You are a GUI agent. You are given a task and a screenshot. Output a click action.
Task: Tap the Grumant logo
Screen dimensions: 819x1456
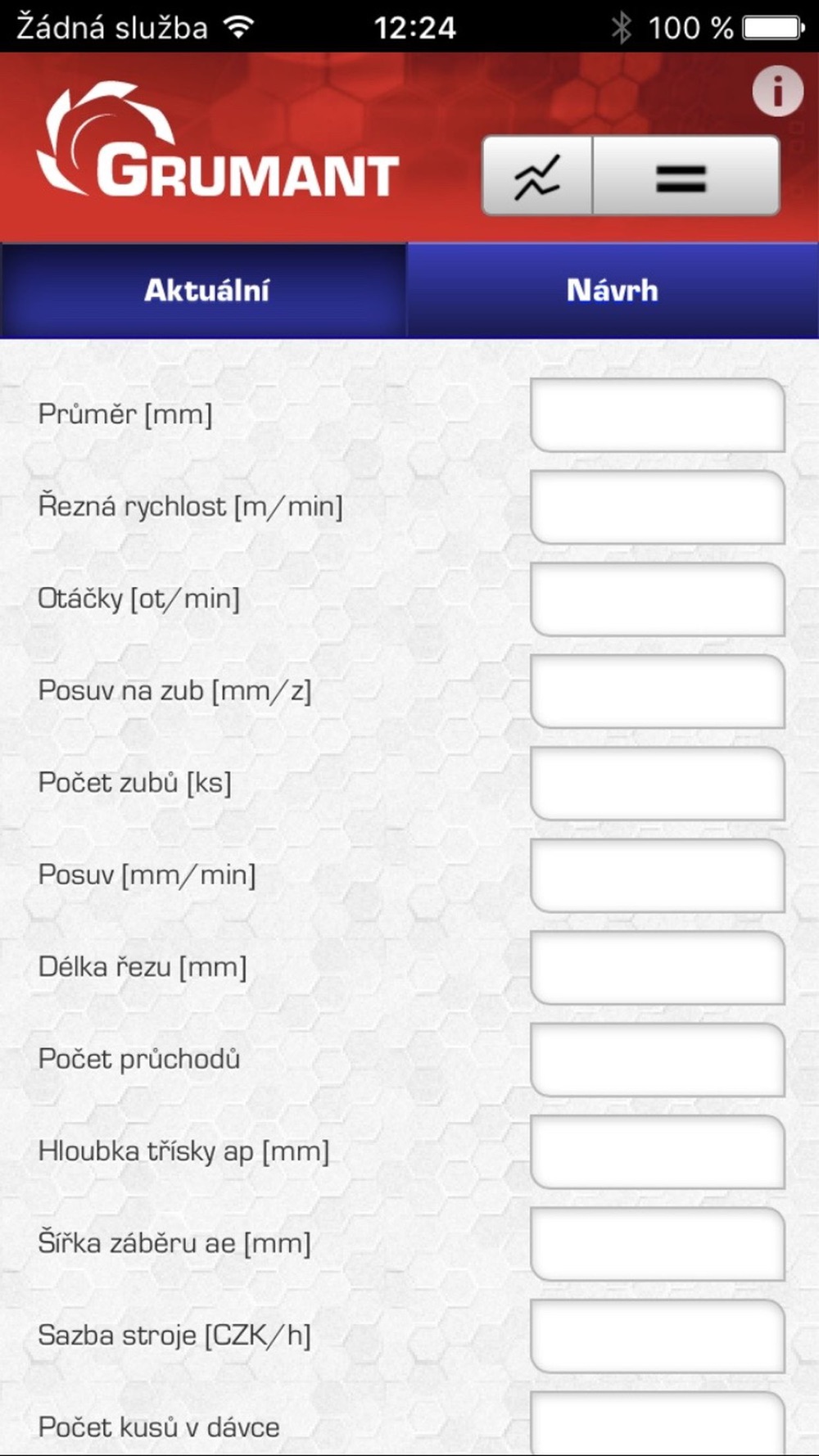point(218,141)
